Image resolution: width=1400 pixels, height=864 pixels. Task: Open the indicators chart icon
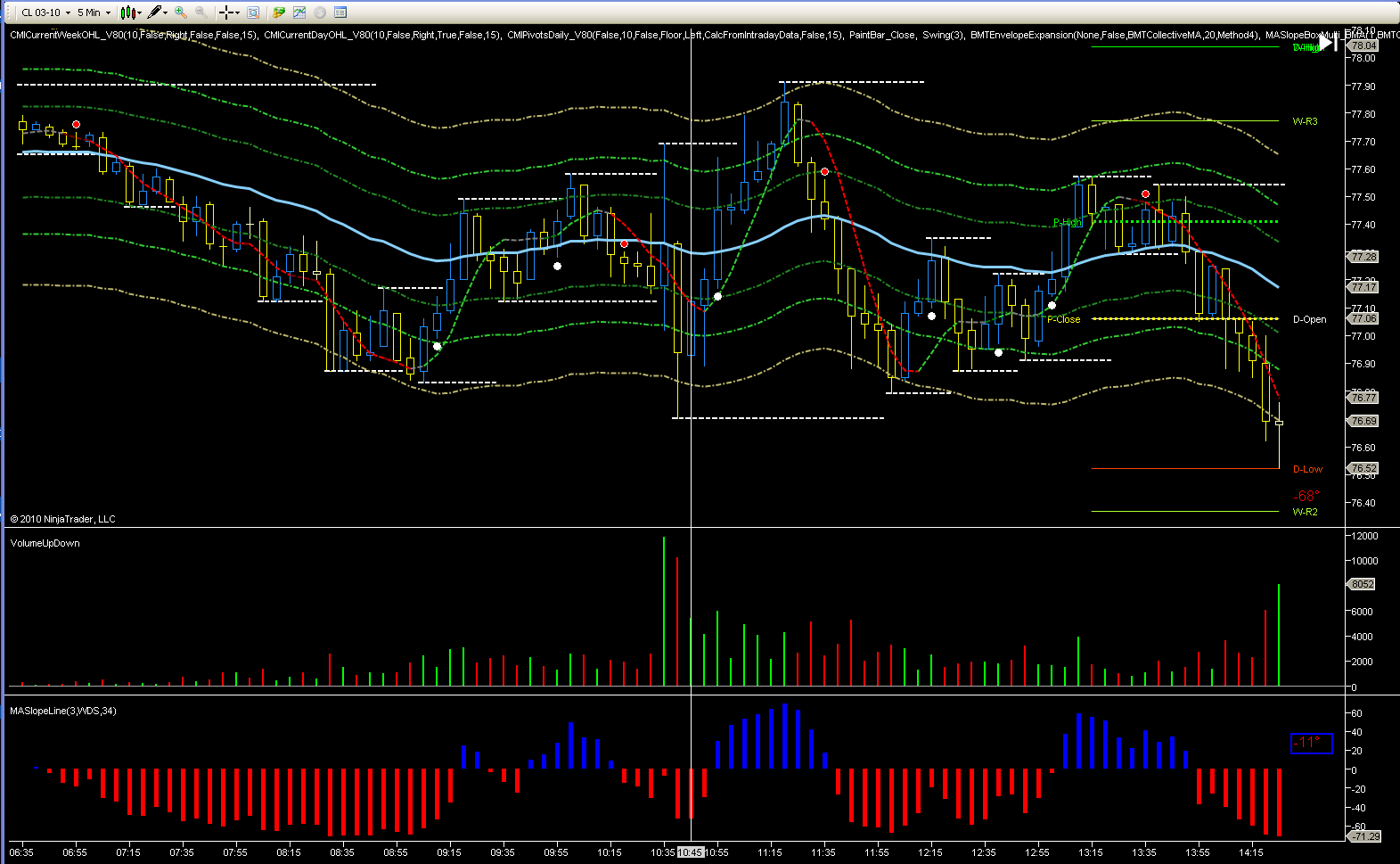[x=299, y=12]
